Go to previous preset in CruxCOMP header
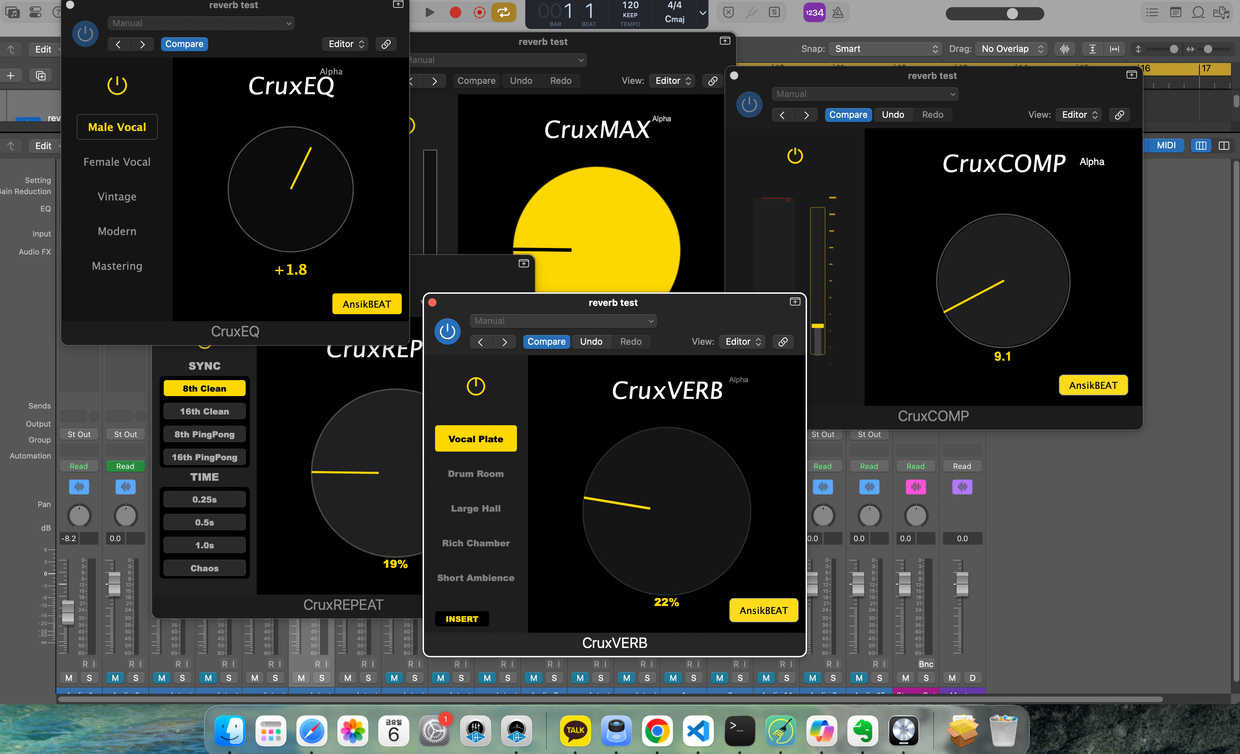This screenshot has height=754, width=1240. (782, 115)
